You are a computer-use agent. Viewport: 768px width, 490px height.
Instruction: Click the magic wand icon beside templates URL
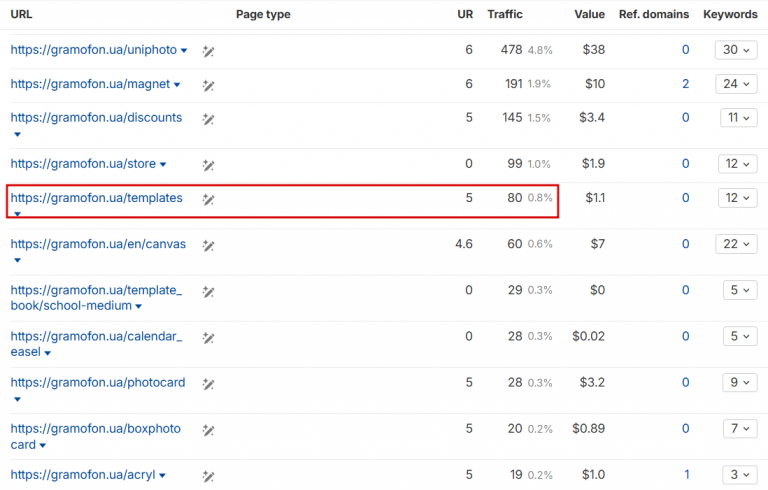pos(208,199)
